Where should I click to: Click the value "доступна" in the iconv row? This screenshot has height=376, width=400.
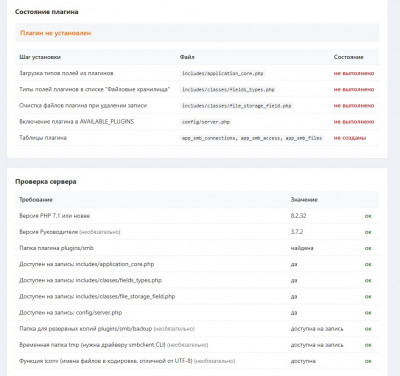coord(303,361)
